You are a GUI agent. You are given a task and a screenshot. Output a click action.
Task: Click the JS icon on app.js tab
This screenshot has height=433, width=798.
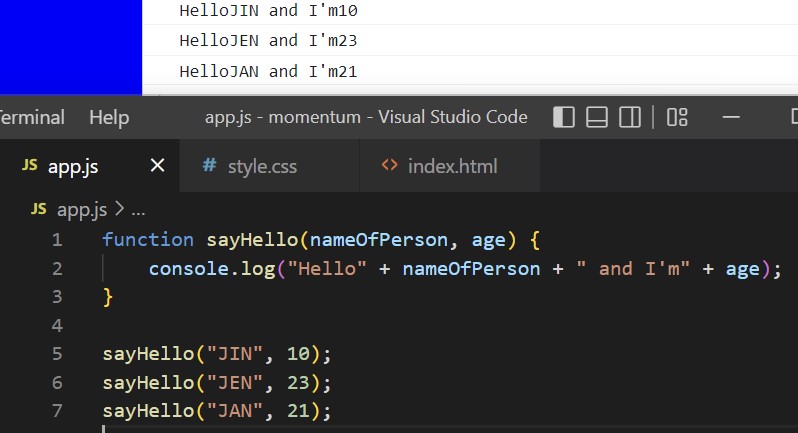pos(30,165)
